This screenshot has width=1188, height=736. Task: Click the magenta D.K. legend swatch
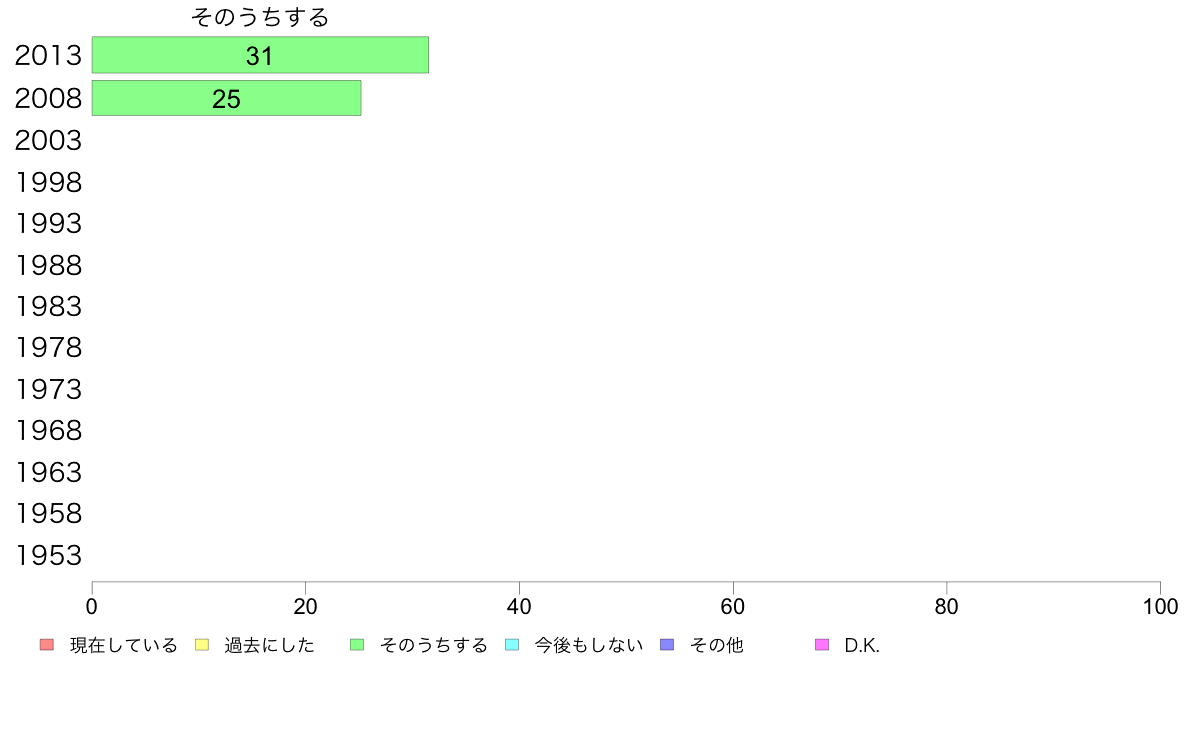pos(822,645)
